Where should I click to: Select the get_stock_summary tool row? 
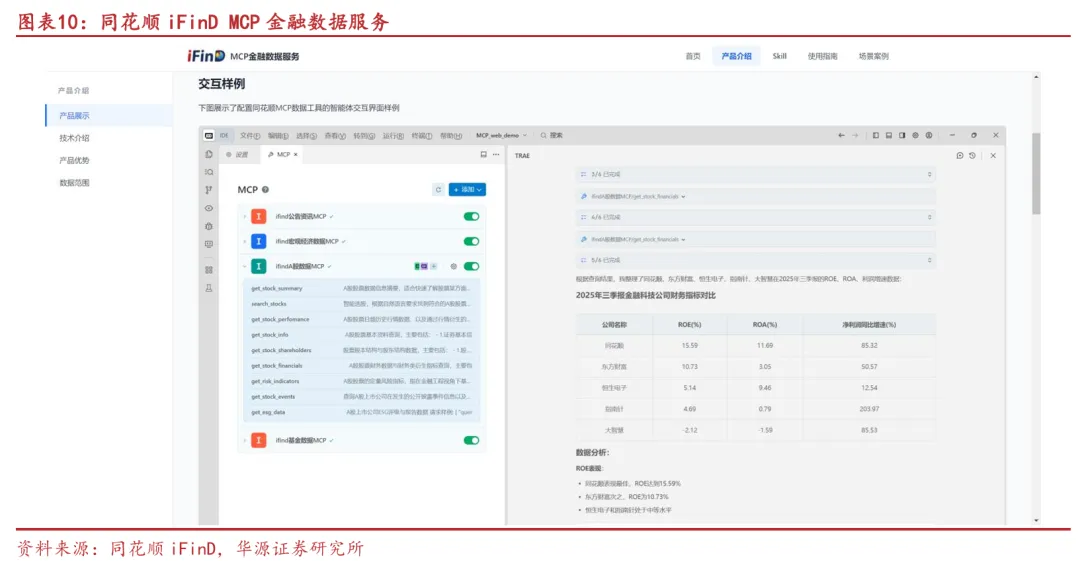tap(362, 288)
